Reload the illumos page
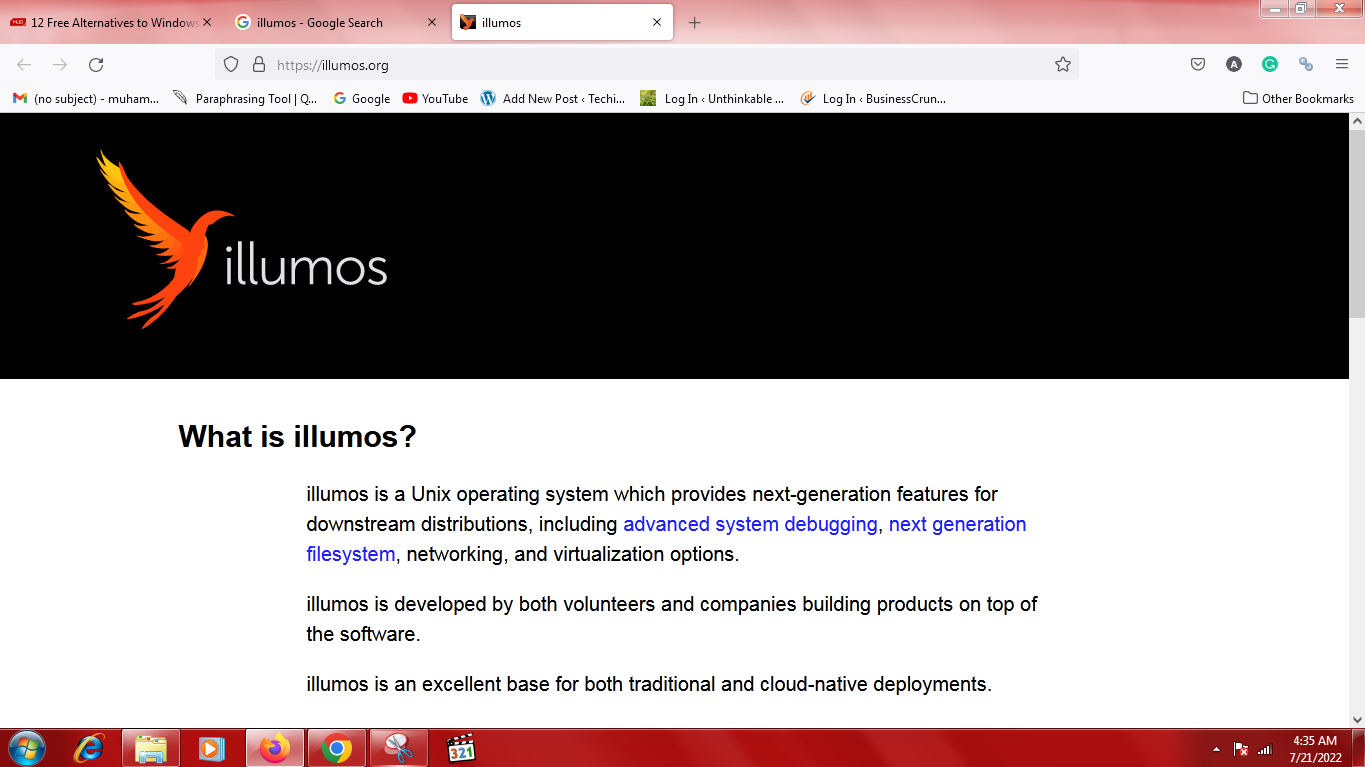The image size is (1365, 767). click(96, 65)
